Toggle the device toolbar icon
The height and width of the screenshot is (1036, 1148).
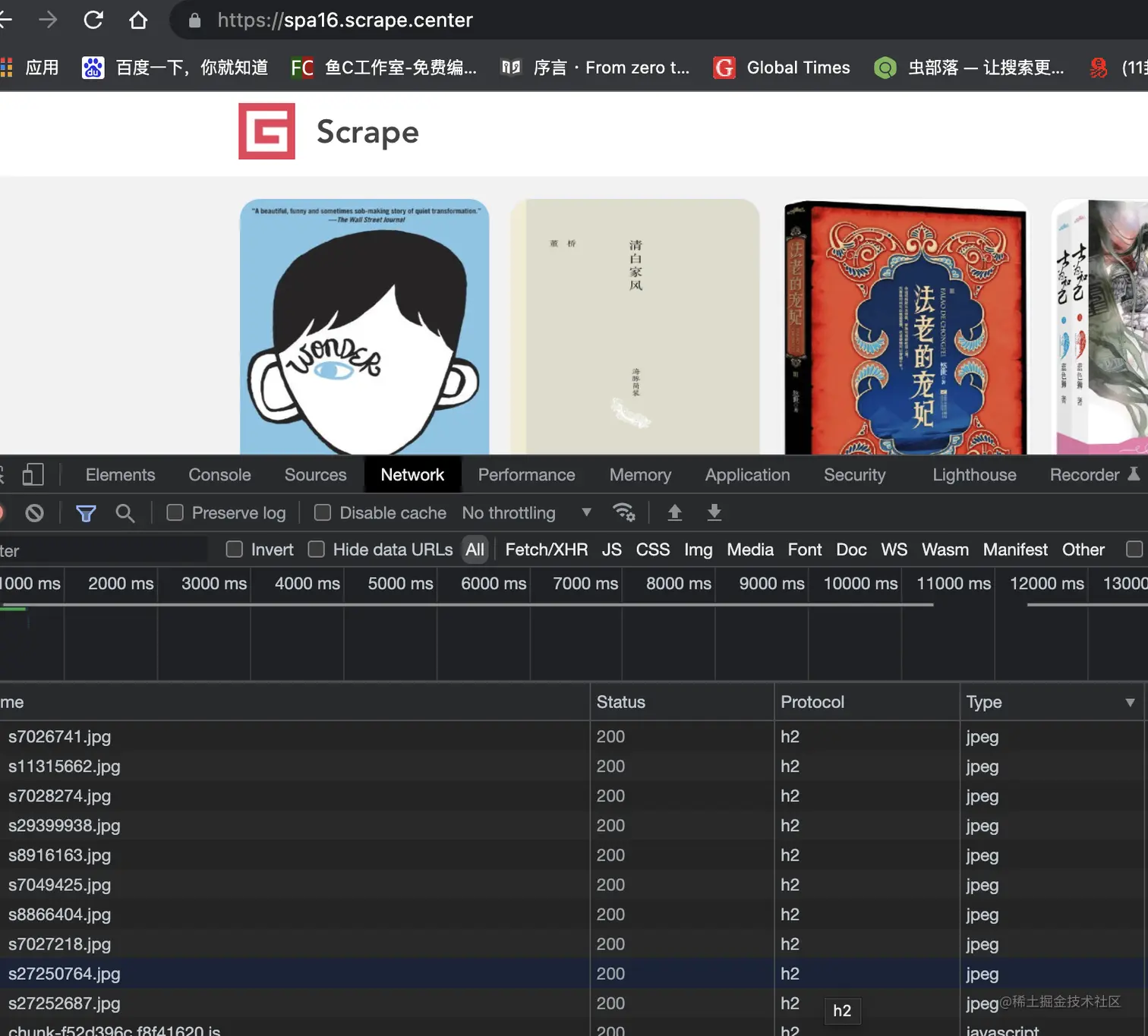(x=33, y=474)
